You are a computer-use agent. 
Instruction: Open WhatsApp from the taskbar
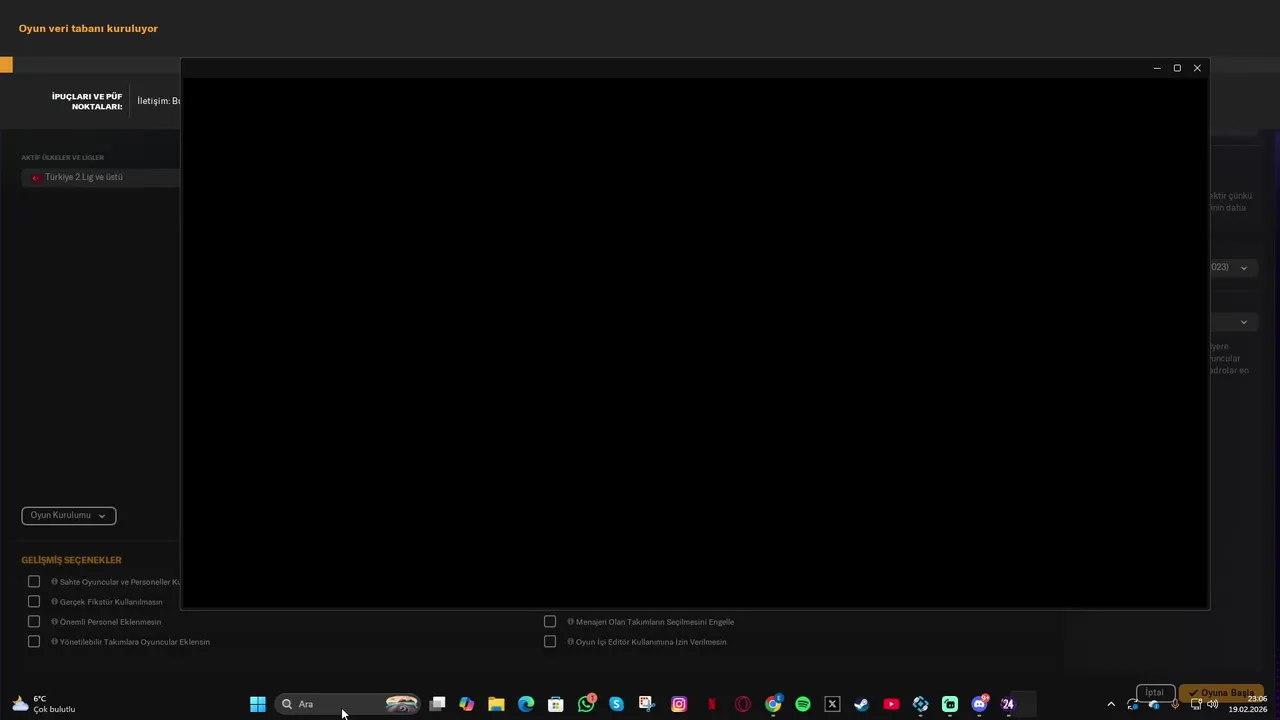coord(586,704)
